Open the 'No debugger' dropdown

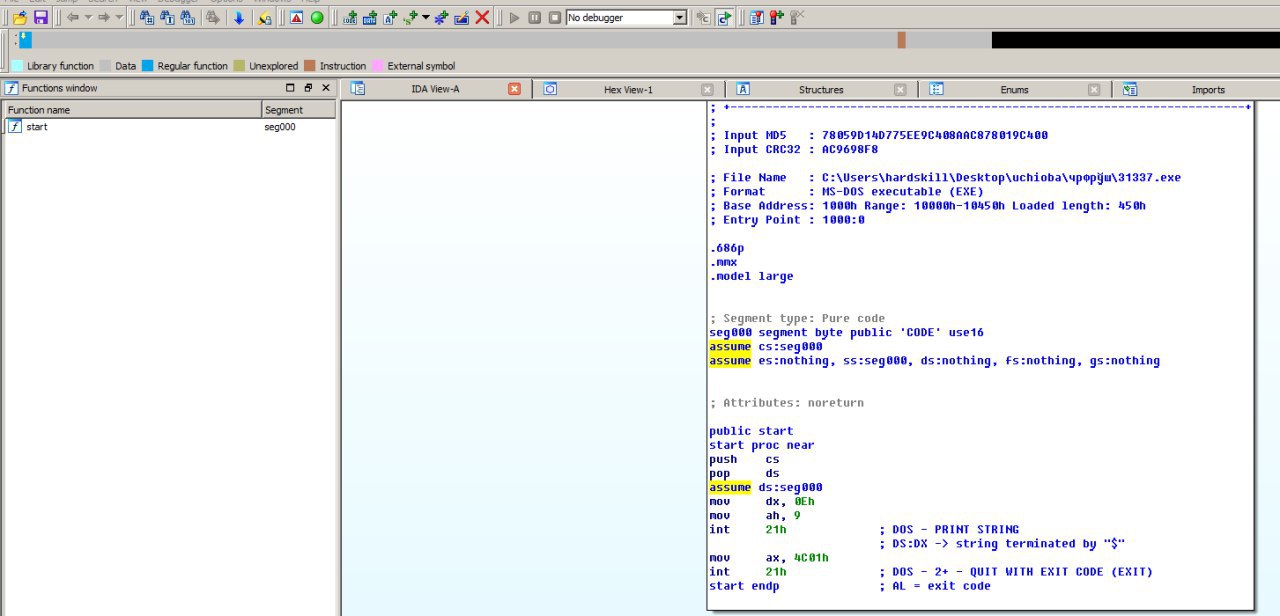point(680,18)
